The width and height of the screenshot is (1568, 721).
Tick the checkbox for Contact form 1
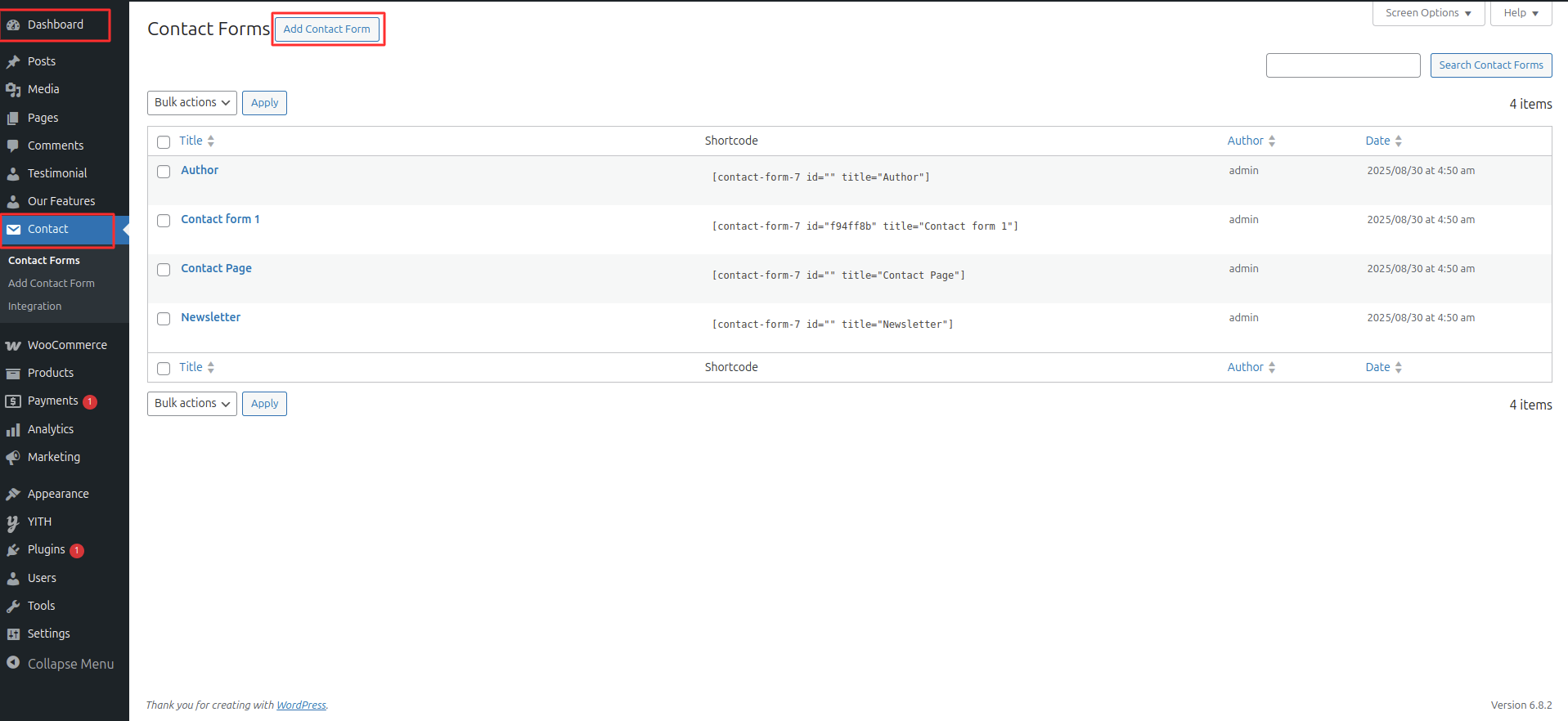164,221
